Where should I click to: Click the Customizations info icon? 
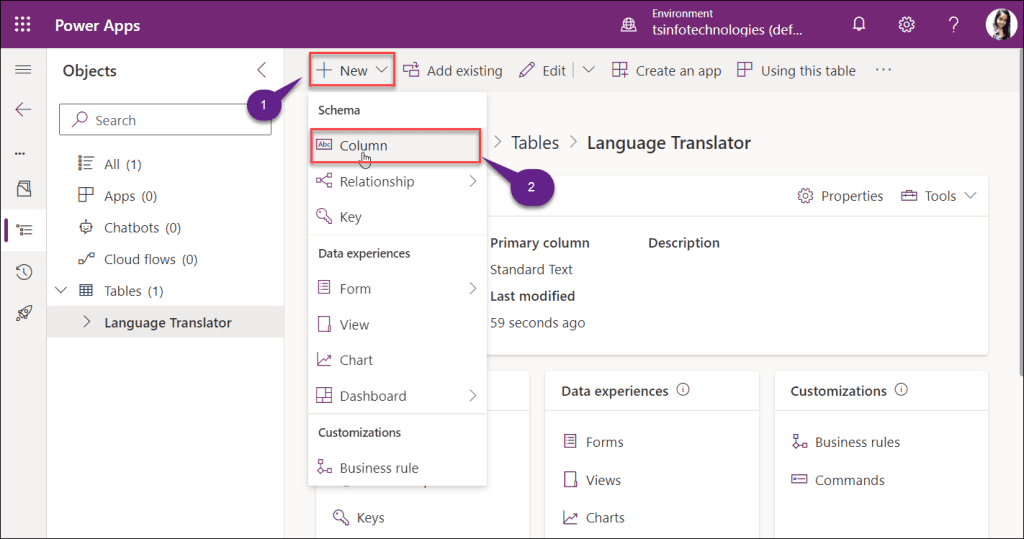click(x=901, y=390)
